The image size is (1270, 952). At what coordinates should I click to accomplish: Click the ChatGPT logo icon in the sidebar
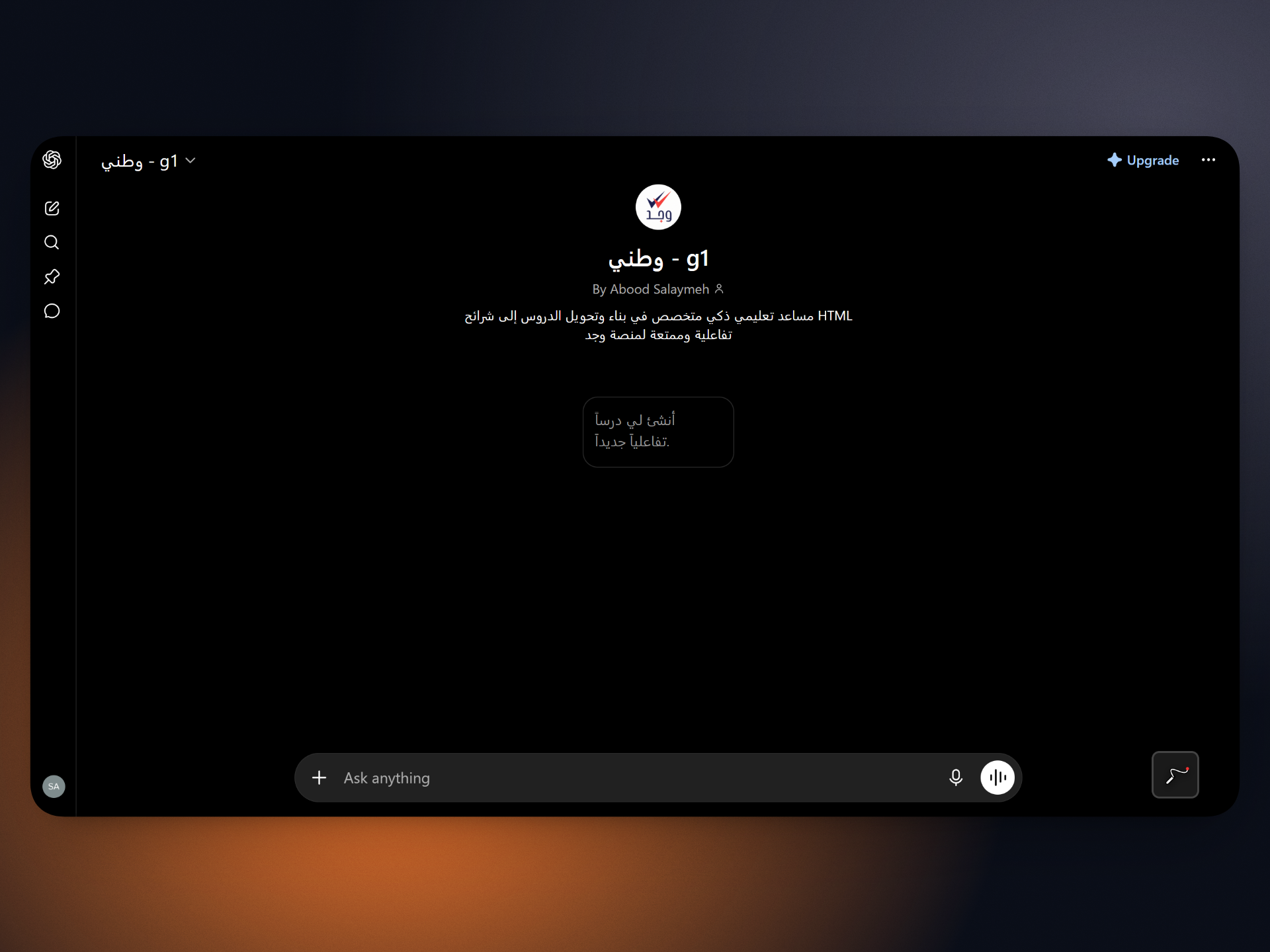point(52,160)
